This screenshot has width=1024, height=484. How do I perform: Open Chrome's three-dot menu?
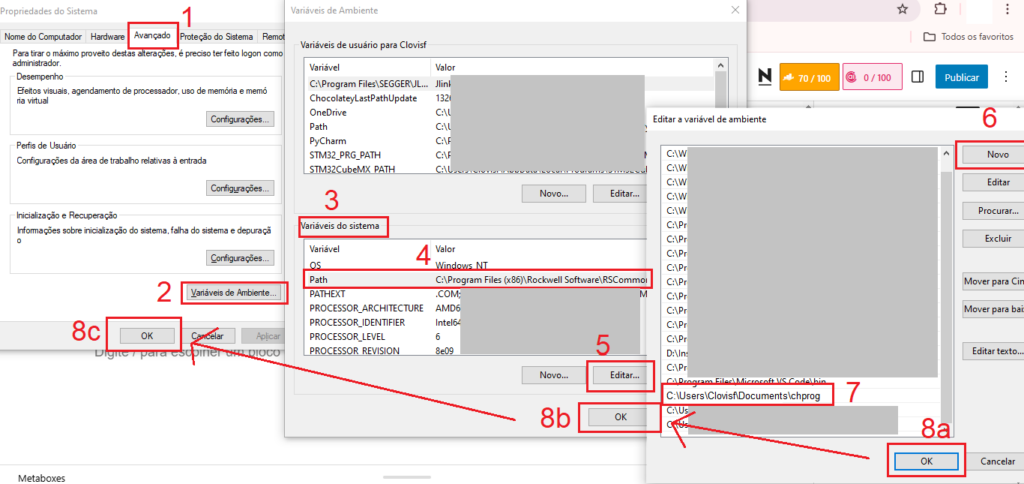click(1008, 9)
